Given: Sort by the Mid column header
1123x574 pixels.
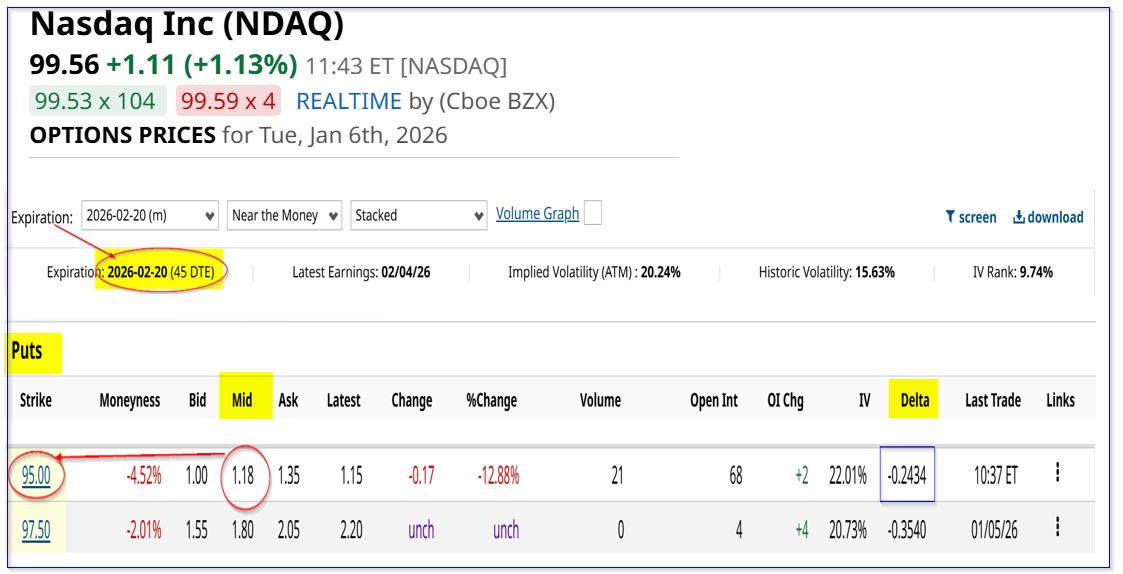Looking at the screenshot, I should click(242, 401).
